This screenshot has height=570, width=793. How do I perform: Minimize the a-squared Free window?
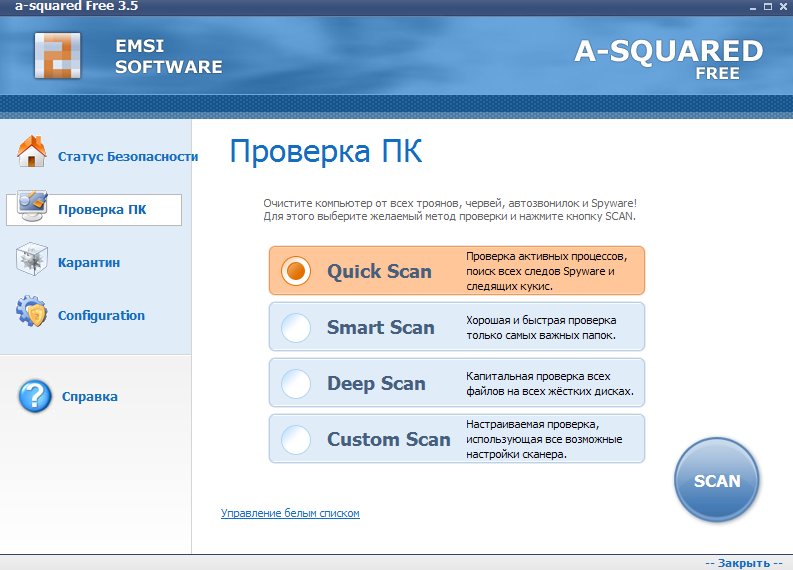[x=753, y=7]
